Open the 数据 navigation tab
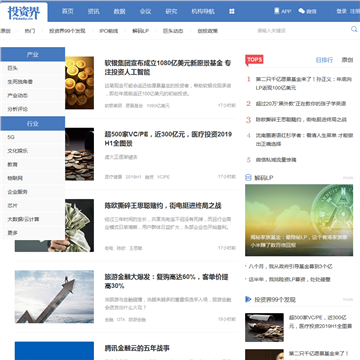The height and width of the screenshot is (360, 360). pos(120,11)
